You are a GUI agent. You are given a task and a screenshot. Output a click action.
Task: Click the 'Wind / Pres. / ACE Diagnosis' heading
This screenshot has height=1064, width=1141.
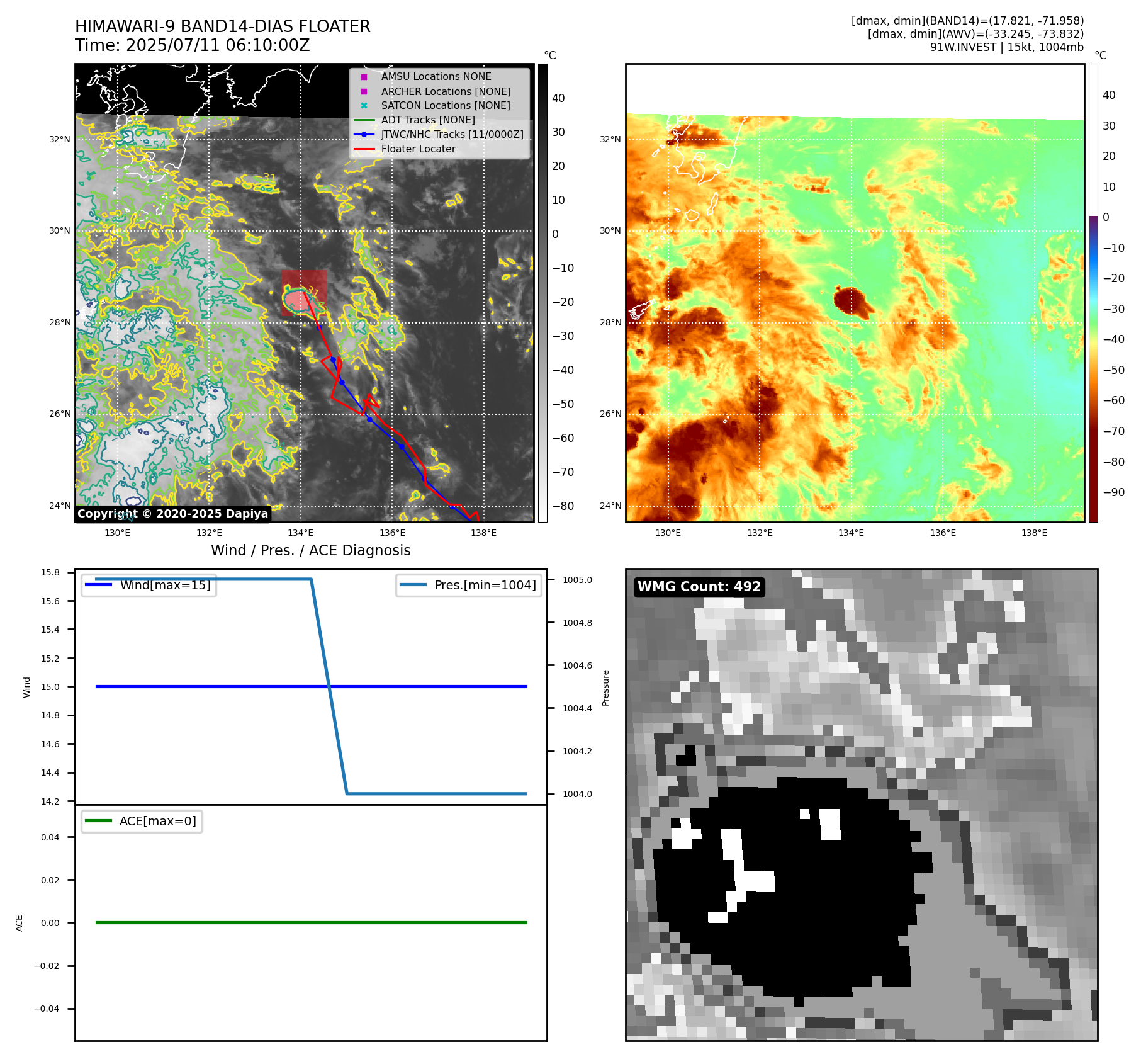(311, 550)
